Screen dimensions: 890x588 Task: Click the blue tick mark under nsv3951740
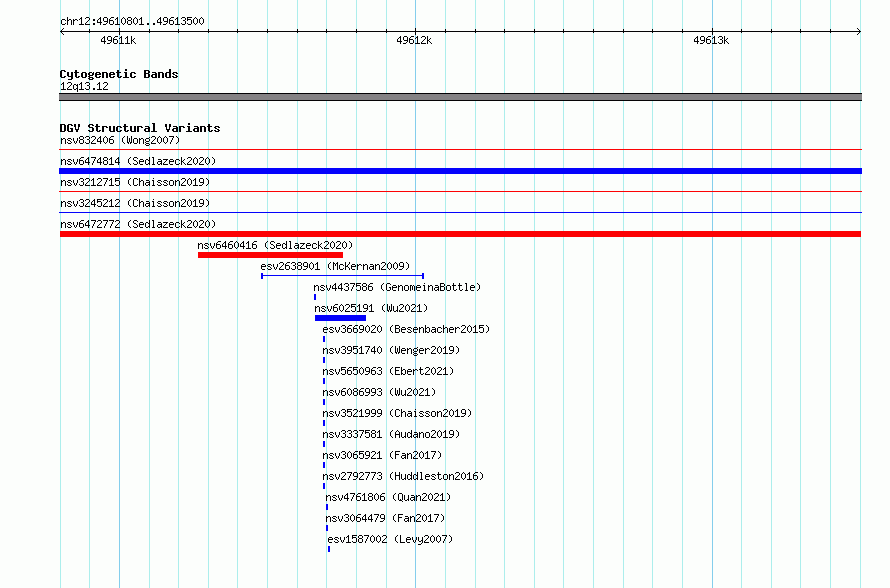[324, 360]
